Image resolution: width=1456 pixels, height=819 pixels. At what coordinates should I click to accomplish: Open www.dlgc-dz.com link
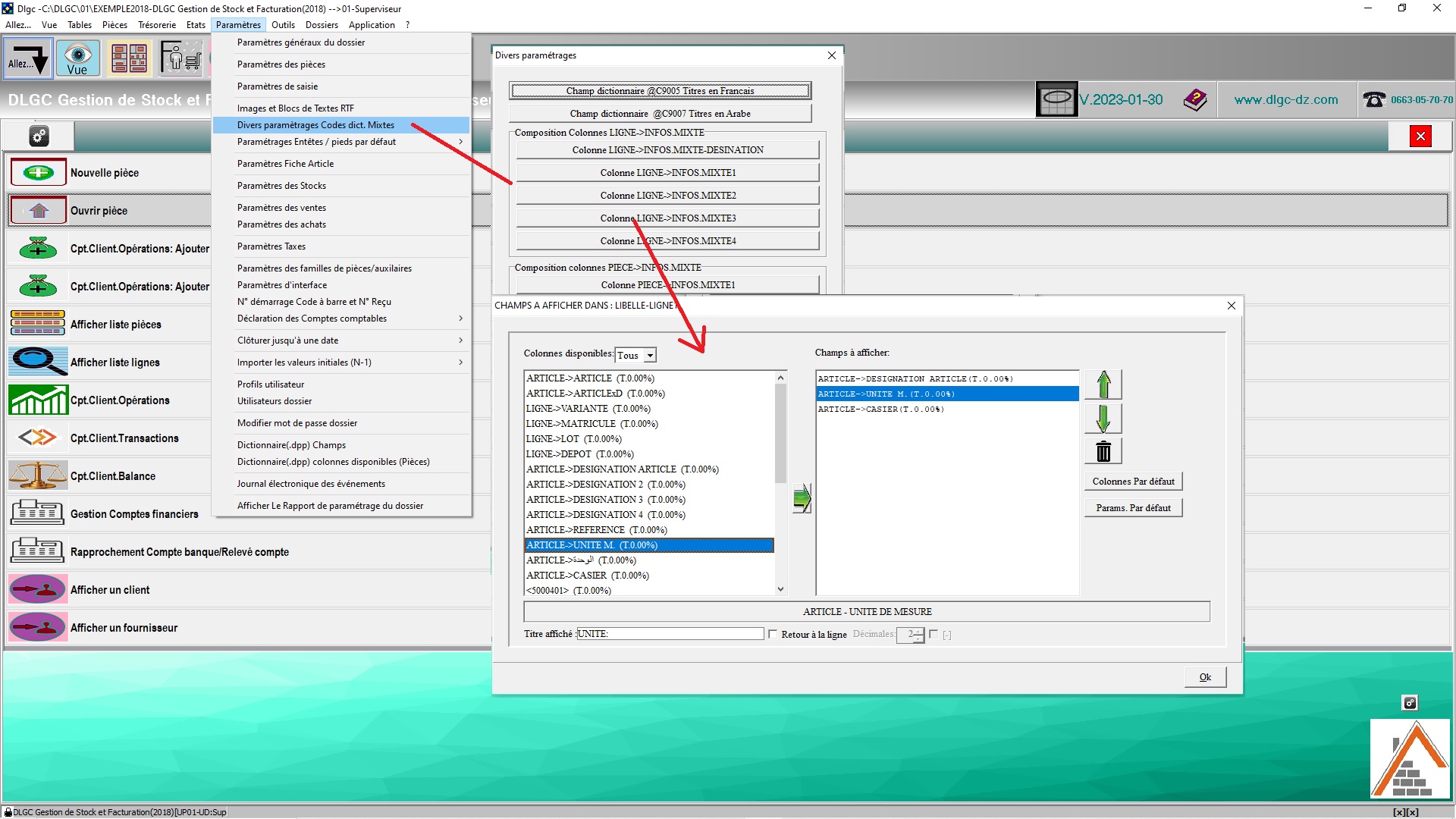coord(1285,99)
